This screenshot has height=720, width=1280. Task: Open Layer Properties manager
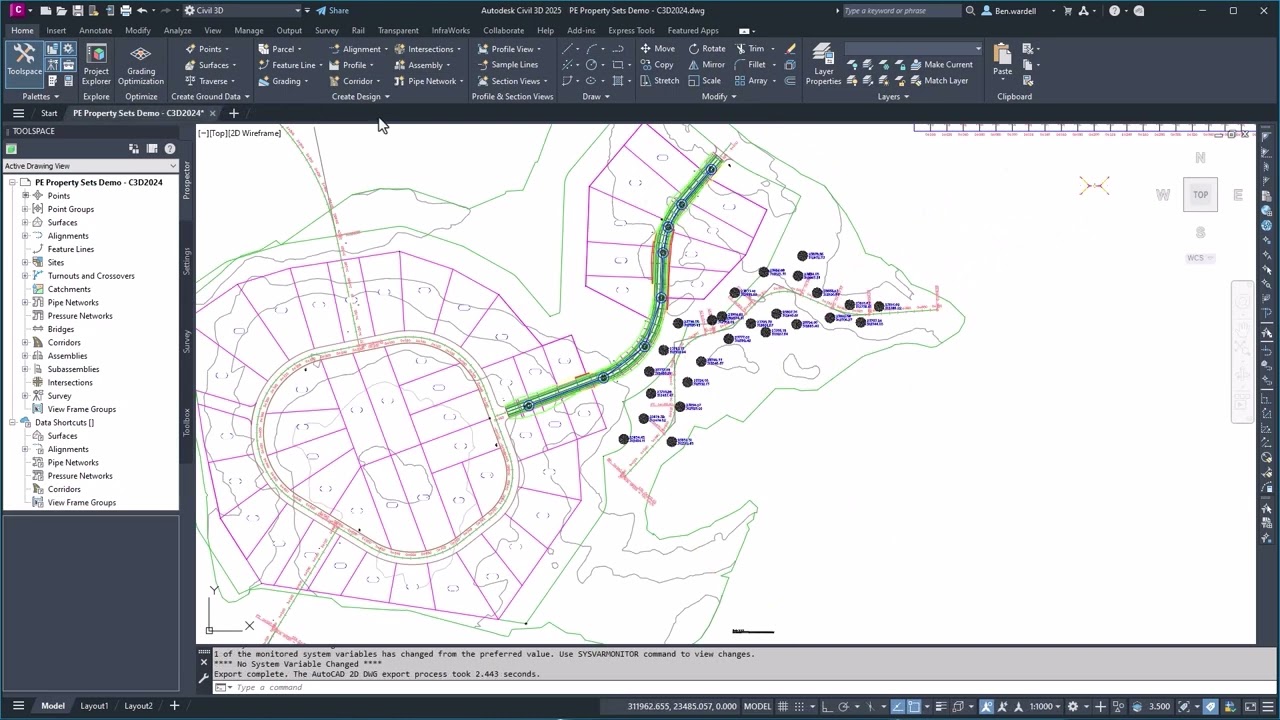[x=823, y=64]
